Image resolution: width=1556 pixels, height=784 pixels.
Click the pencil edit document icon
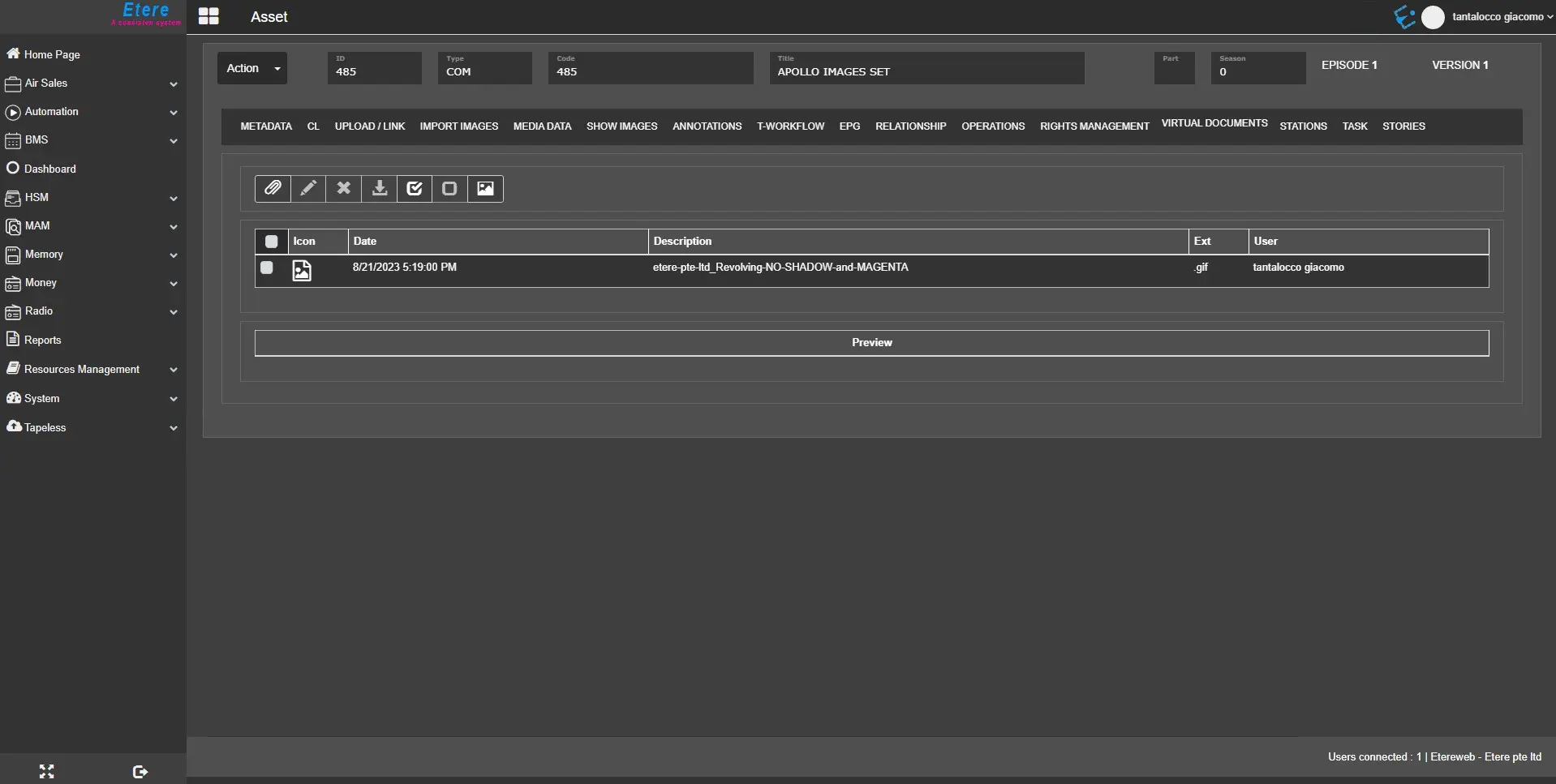pos(308,188)
